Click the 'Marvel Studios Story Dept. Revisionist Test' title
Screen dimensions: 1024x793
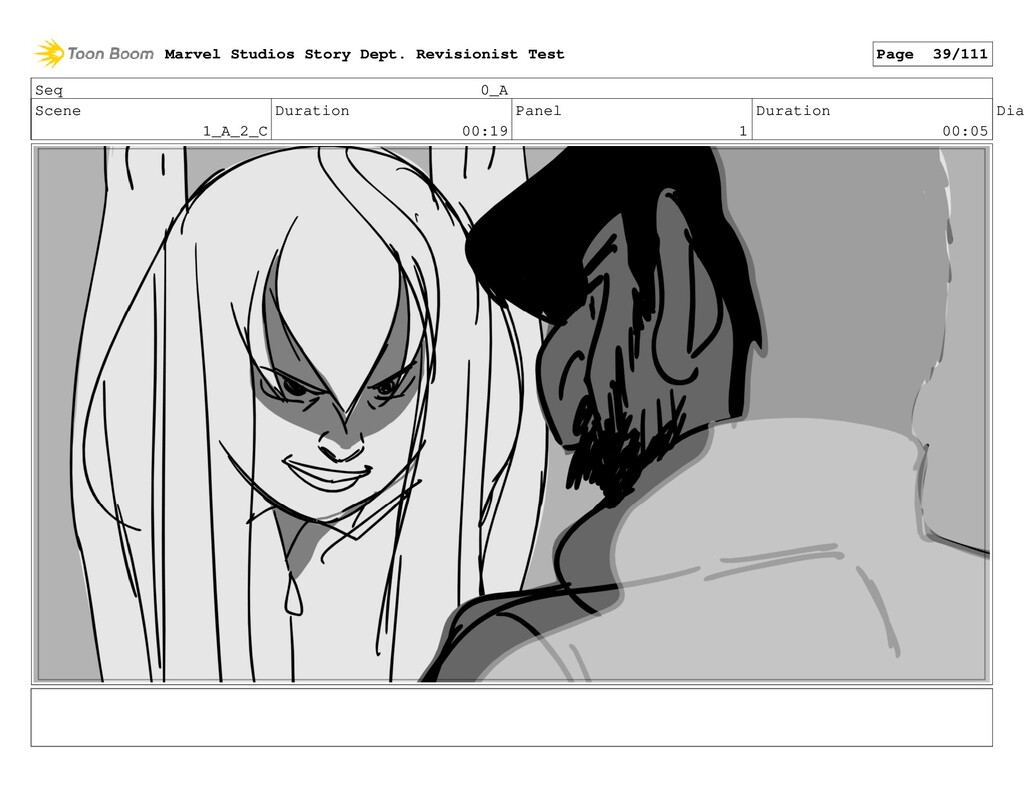click(364, 54)
